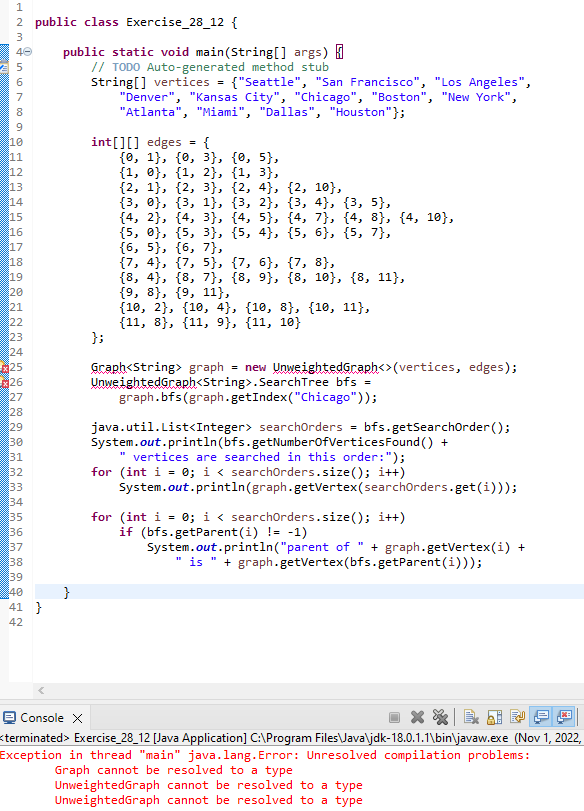The height and width of the screenshot is (811, 584).
Task: Click line number 10 in the gutter
Action: tap(16, 142)
